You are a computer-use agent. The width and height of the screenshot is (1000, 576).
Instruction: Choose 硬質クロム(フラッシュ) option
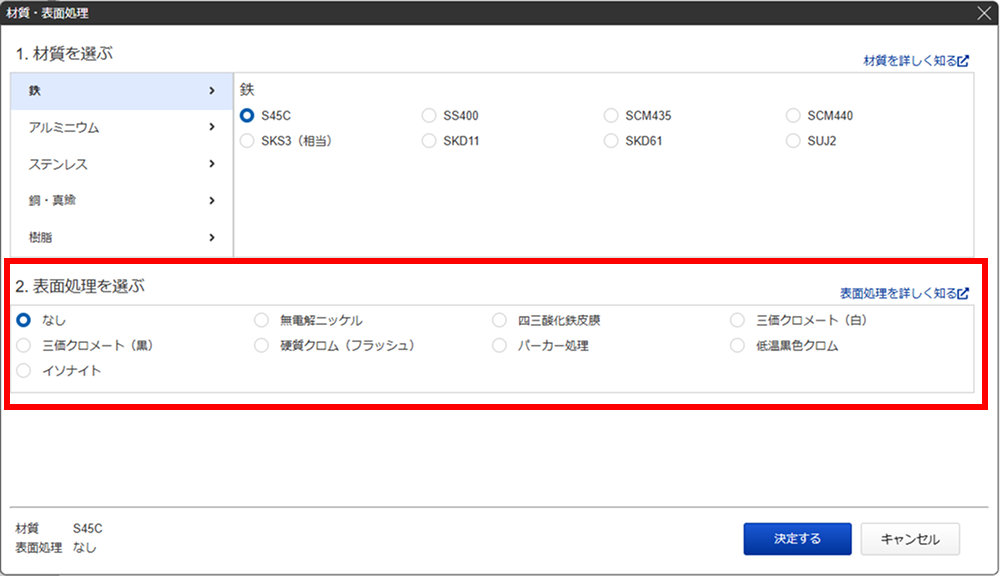pyautogui.click(x=261, y=345)
